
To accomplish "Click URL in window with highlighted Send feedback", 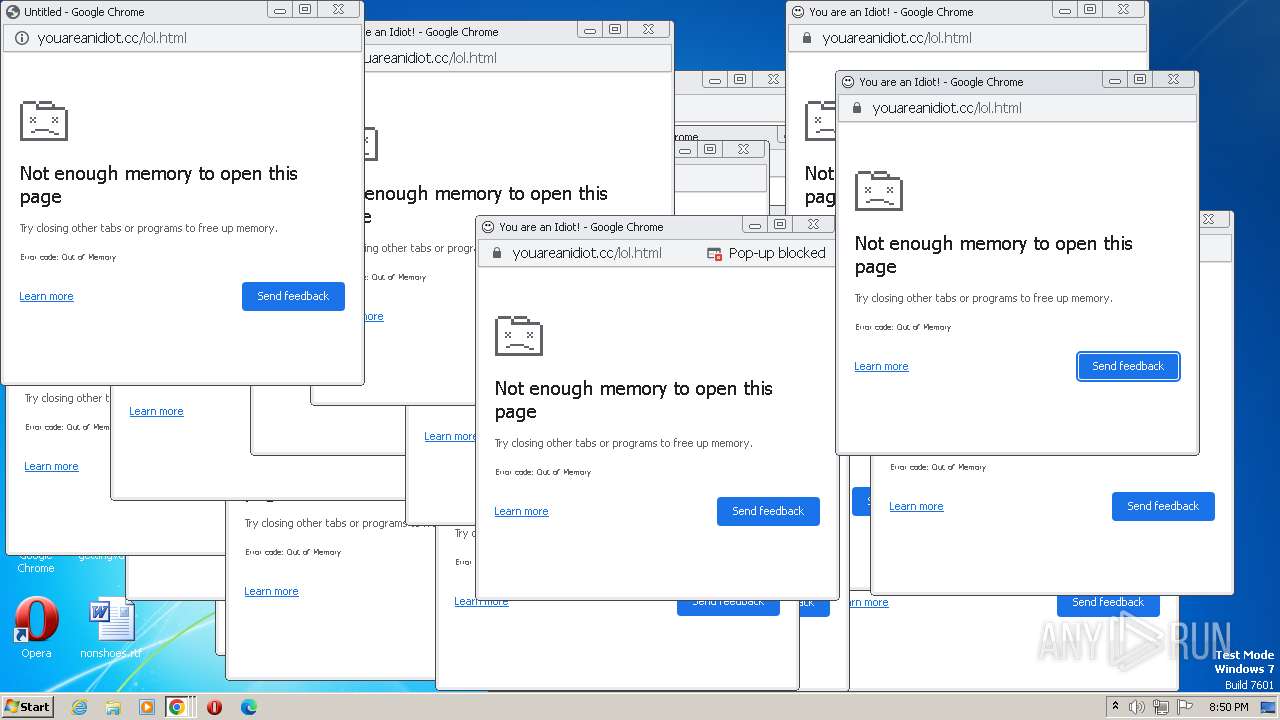I will coord(947,108).
